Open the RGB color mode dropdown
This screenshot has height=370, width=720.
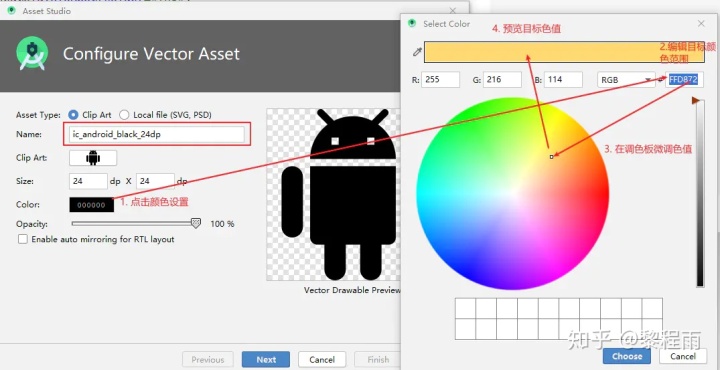pyautogui.click(x=626, y=79)
